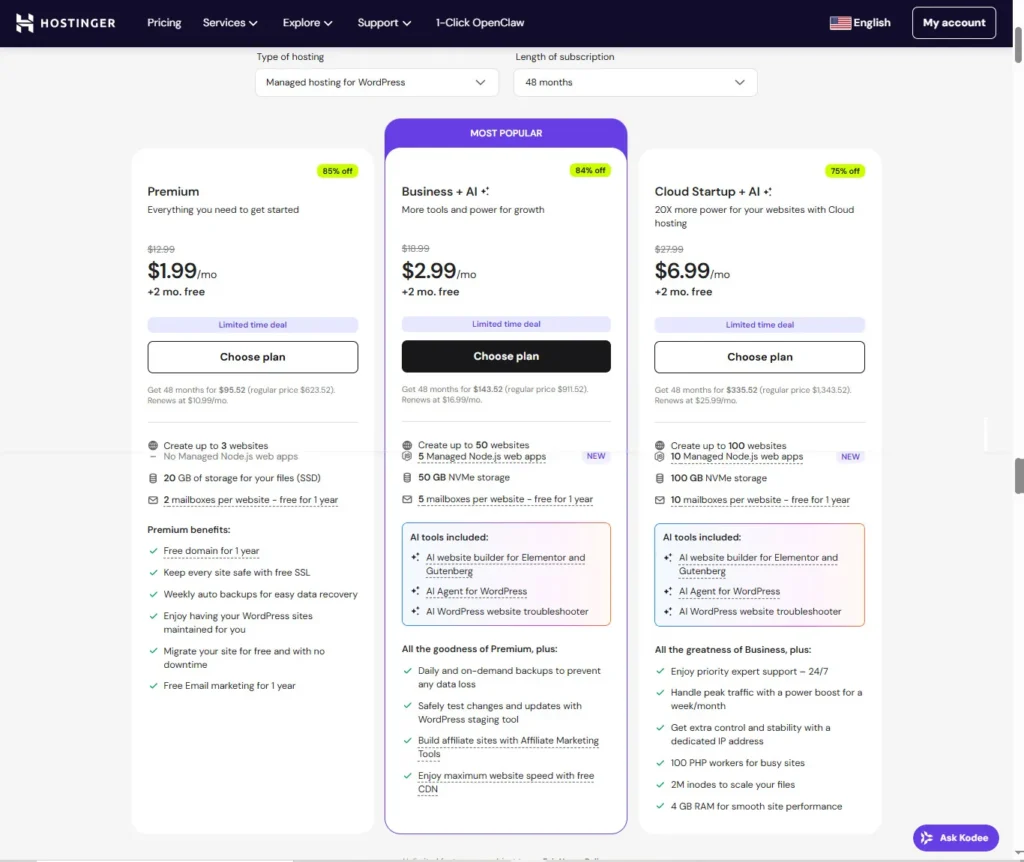Click storage icon next to 50 GB NVMe storage

pyautogui.click(x=407, y=477)
